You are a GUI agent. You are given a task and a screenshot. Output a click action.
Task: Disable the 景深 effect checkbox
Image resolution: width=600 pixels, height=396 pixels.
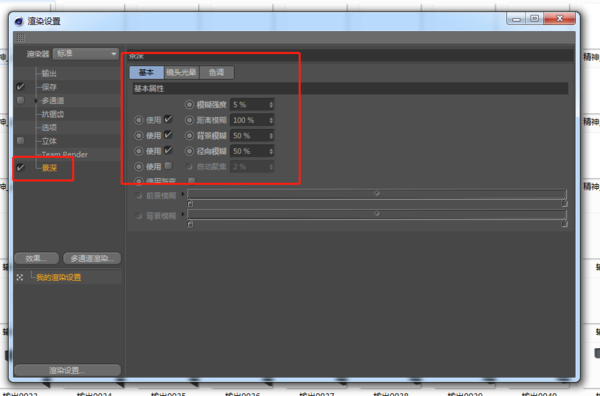coord(21,168)
